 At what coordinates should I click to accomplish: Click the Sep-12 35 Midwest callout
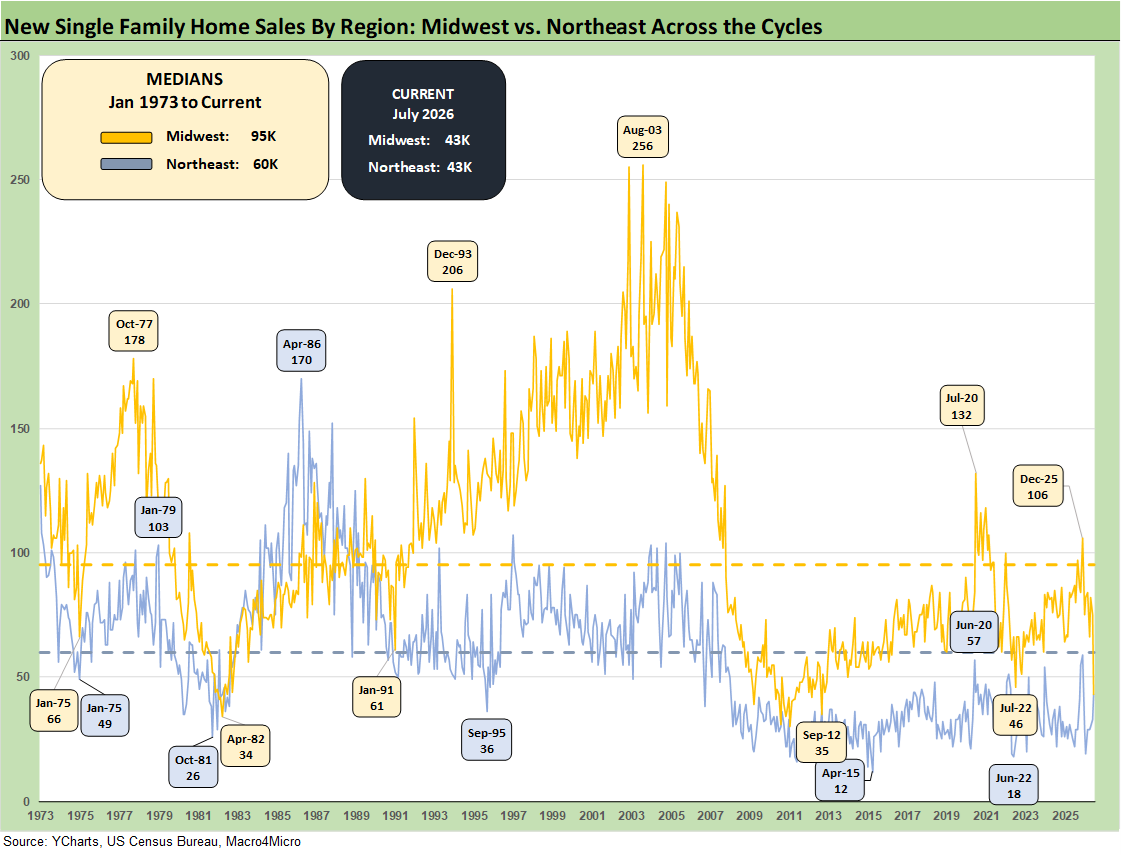[821, 742]
